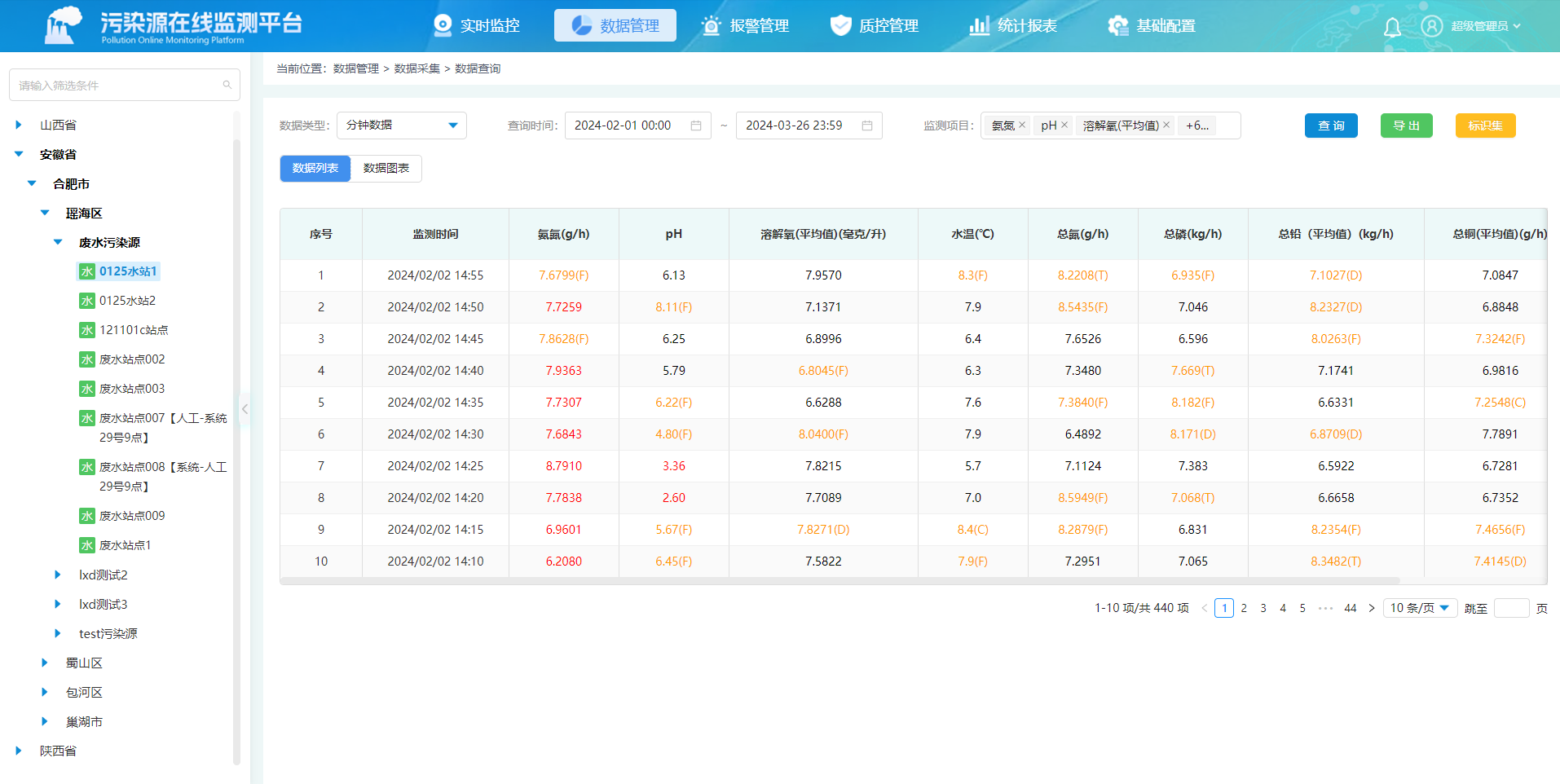Viewport: 1560px width, 784px height.
Task: Collapse 瑶海区 tree node
Action: [x=45, y=213]
